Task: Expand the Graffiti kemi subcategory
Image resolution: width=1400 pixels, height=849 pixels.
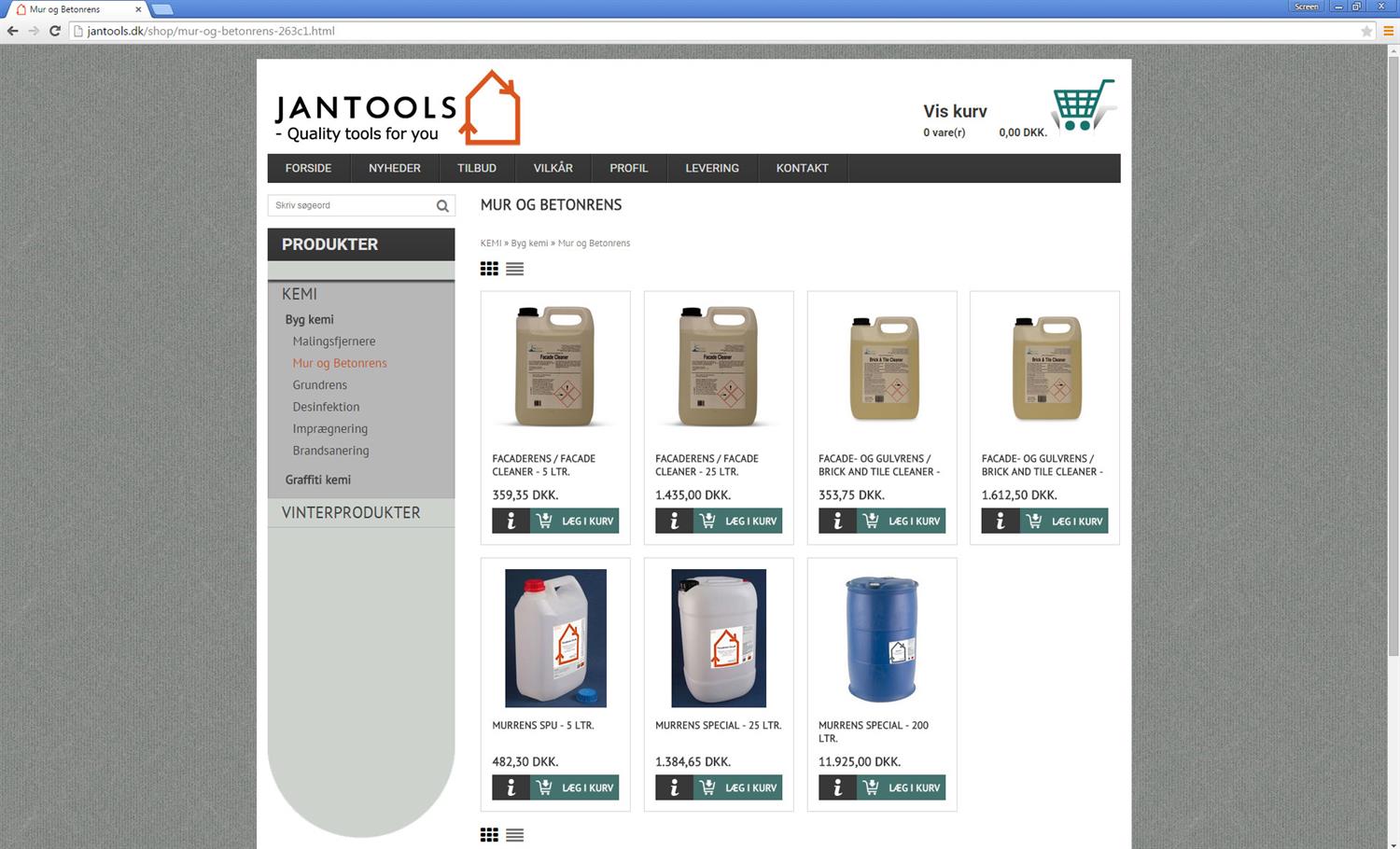Action: click(x=318, y=480)
